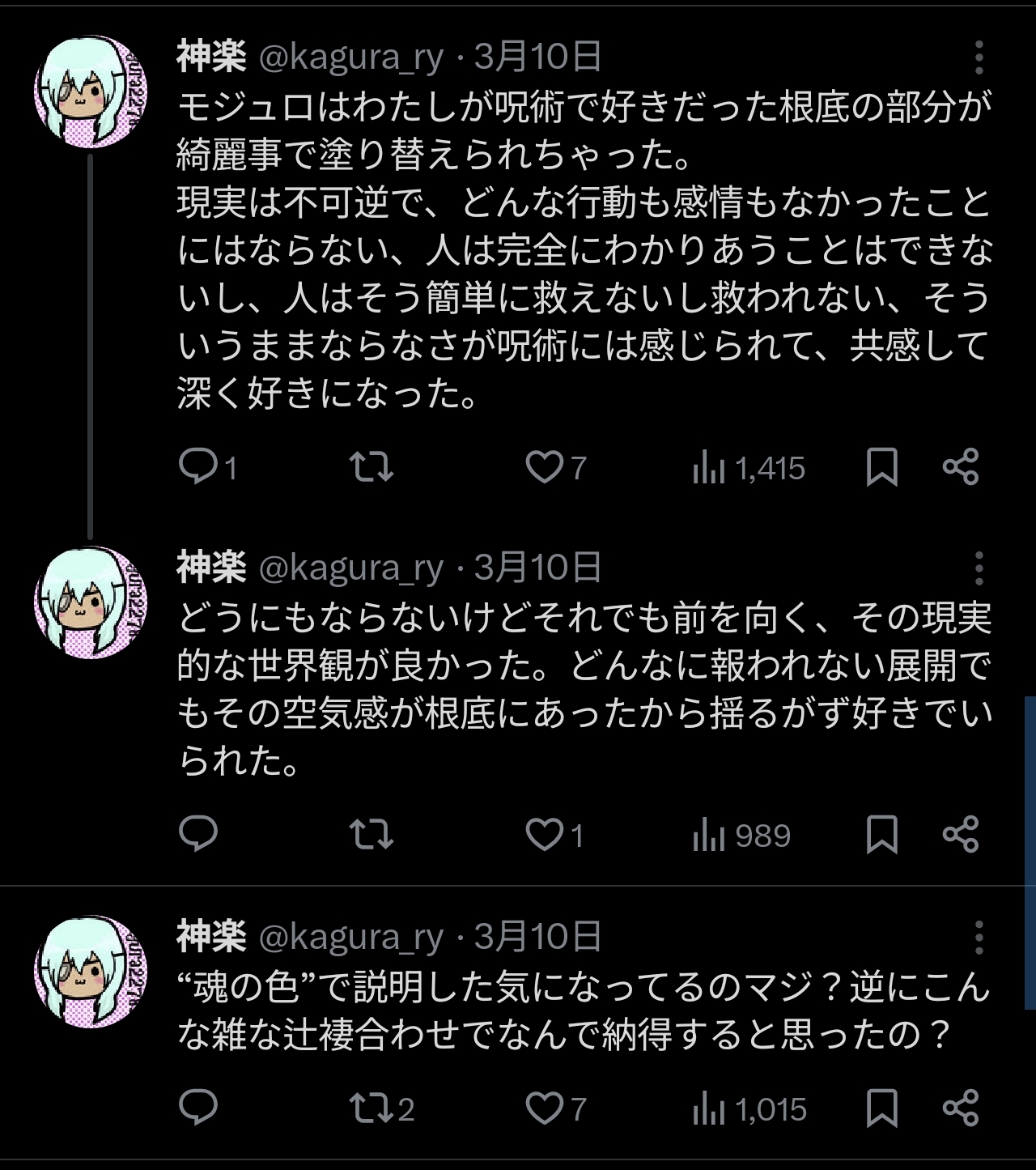Like the first tweet with 7 likes

point(544,467)
